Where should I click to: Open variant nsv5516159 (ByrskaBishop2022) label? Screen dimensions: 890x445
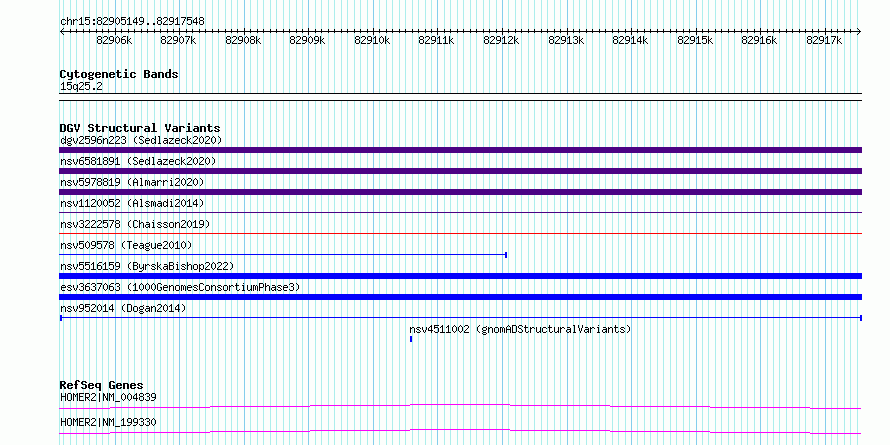point(147,266)
